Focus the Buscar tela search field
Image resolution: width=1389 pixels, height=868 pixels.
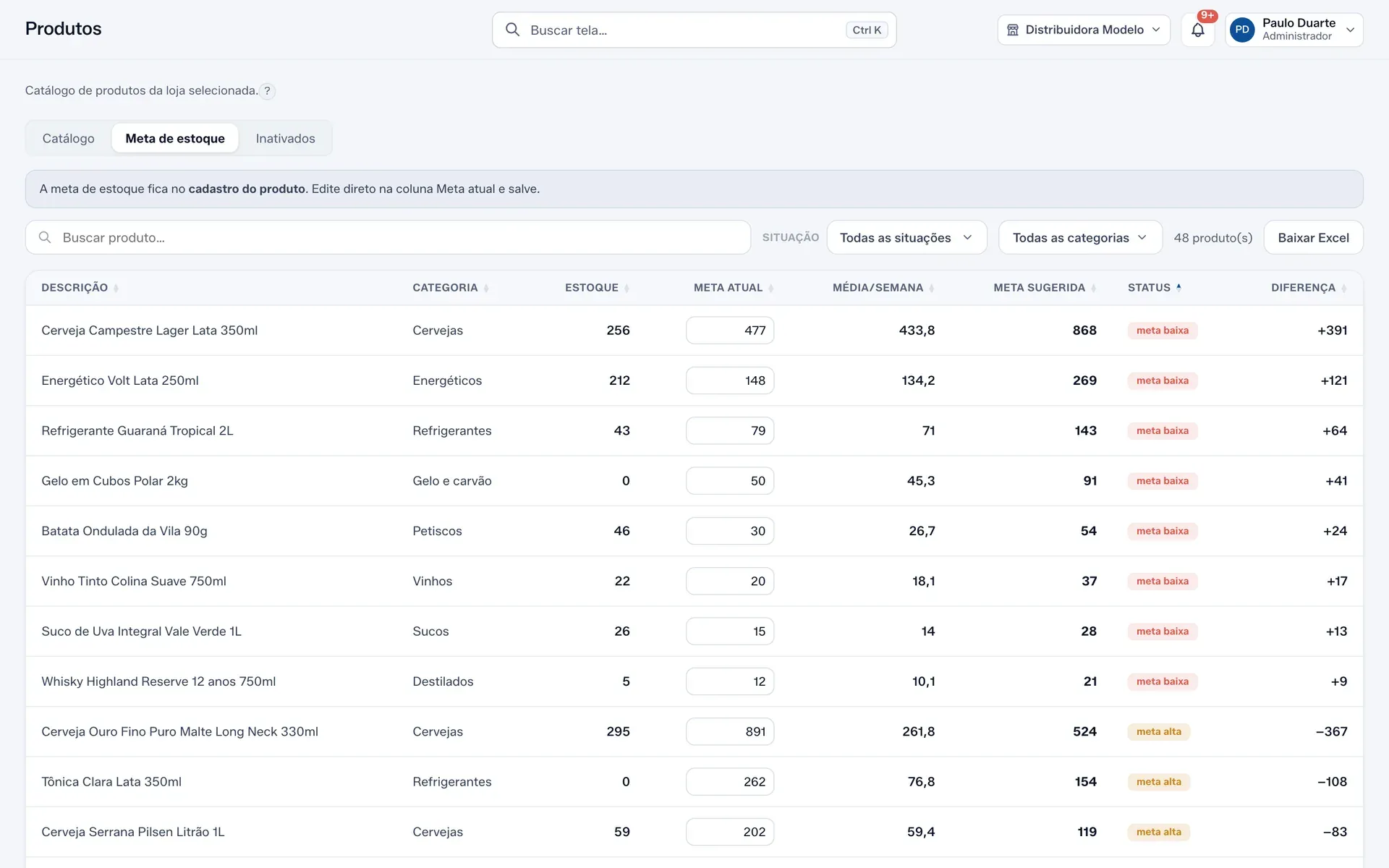click(694, 30)
